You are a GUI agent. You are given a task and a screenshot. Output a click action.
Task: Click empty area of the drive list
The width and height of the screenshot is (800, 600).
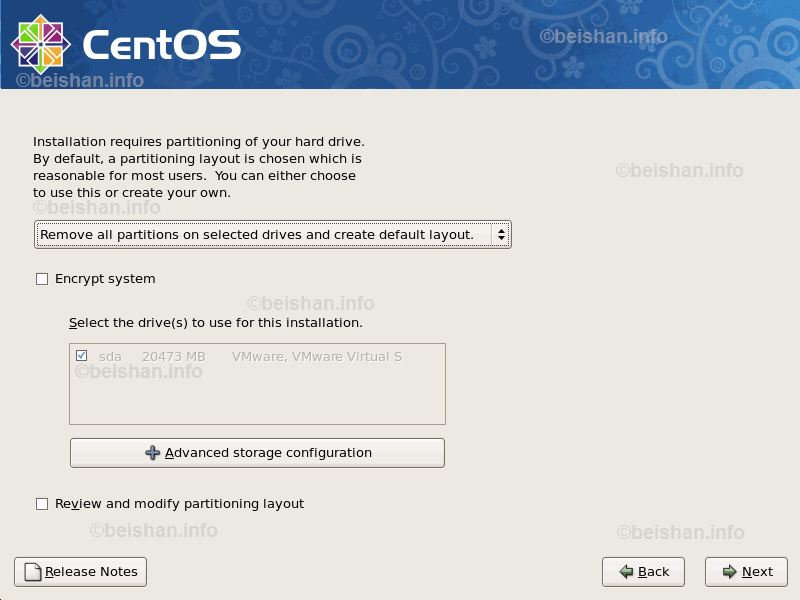point(257,398)
